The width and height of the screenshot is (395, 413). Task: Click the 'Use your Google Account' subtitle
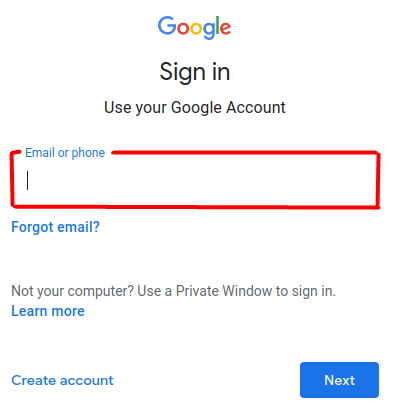tap(195, 108)
